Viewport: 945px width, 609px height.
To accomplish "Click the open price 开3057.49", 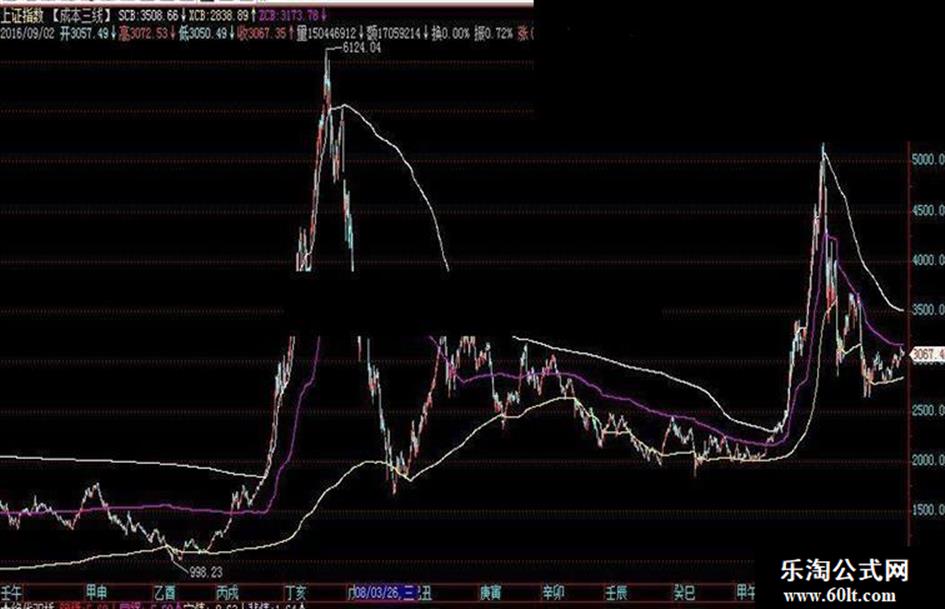I will coord(84,34).
